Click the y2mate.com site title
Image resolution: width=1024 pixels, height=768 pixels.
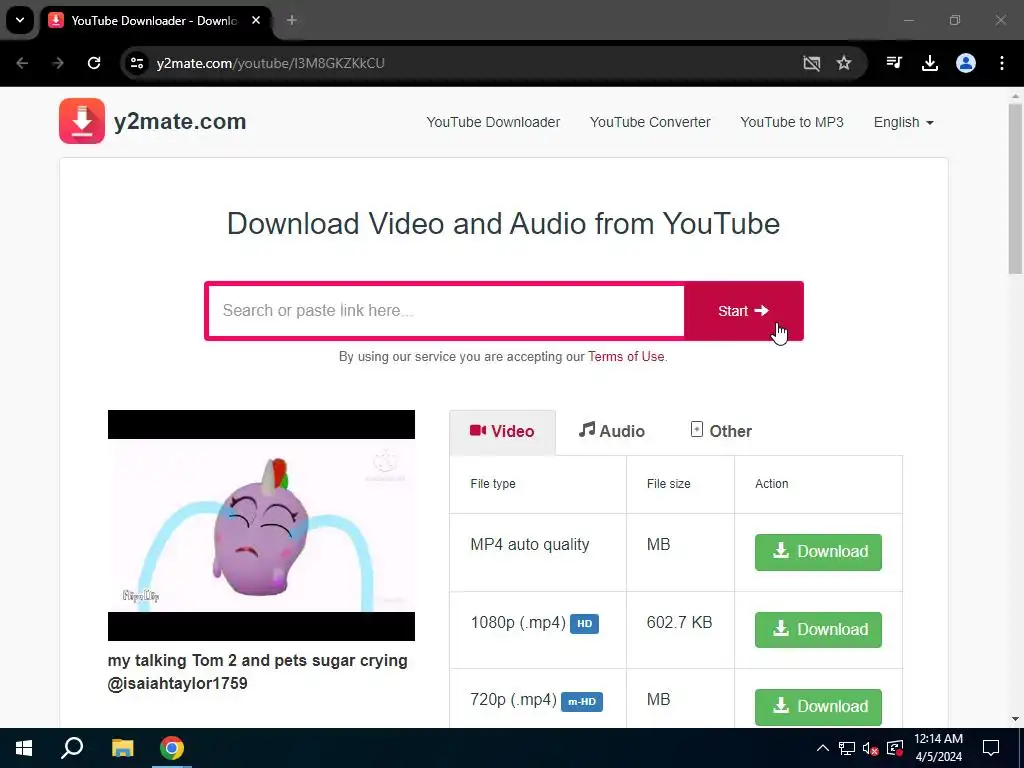180,121
